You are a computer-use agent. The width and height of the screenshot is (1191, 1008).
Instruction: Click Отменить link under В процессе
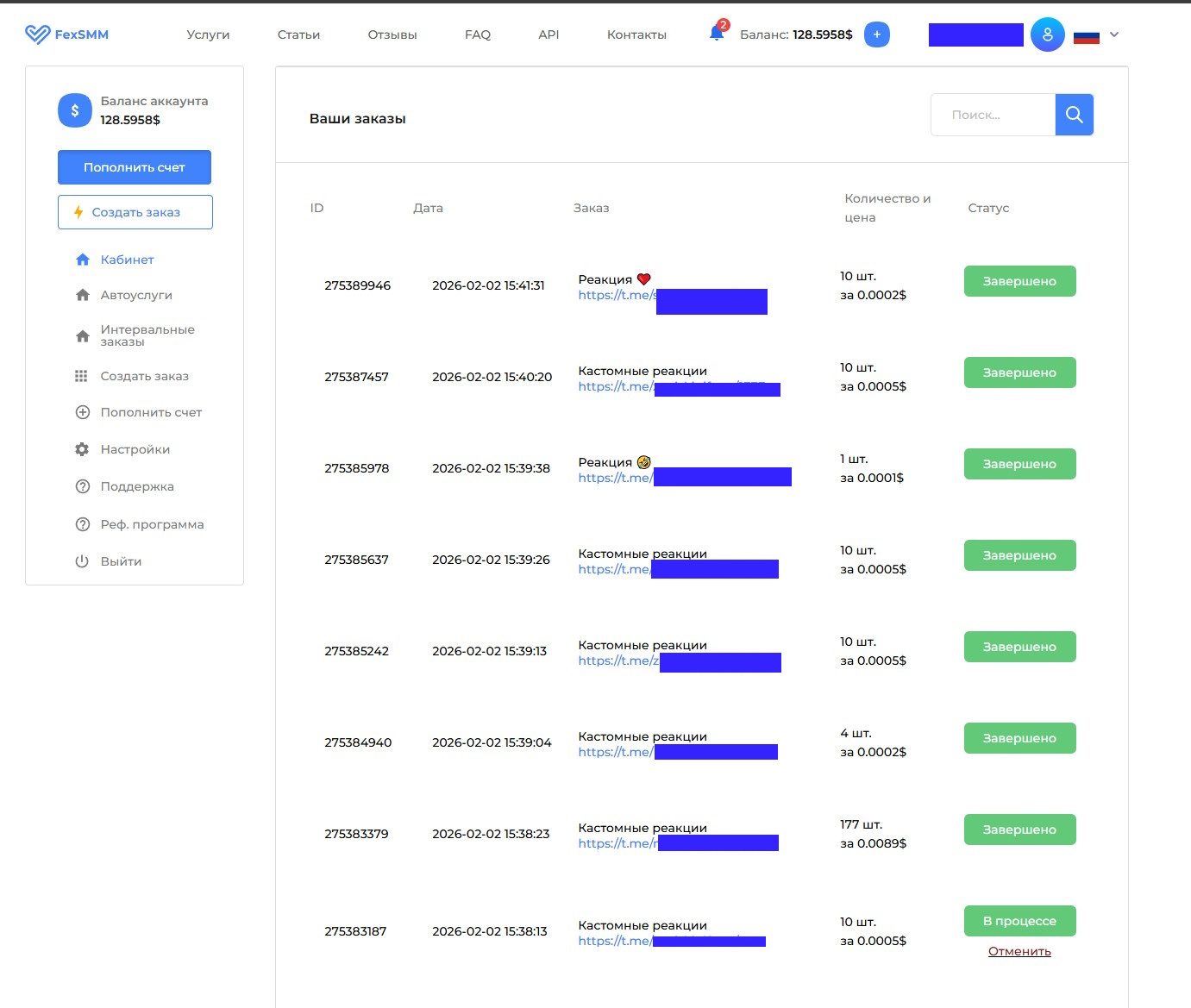click(x=1019, y=951)
